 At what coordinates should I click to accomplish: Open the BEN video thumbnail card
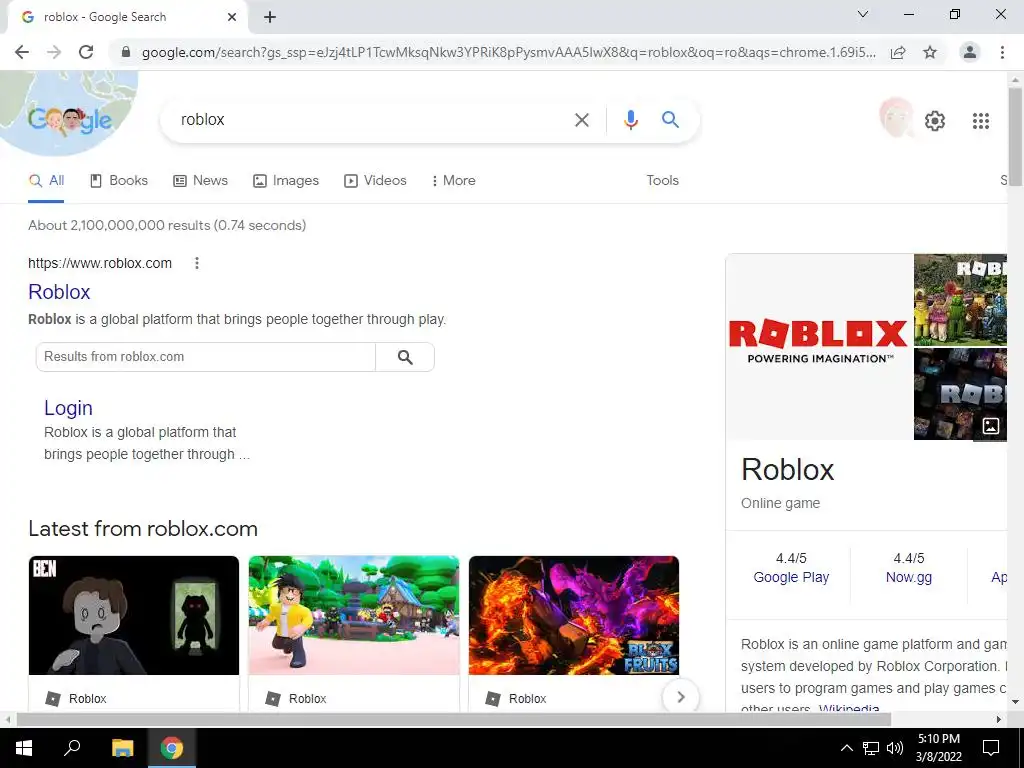pyautogui.click(x=134, y=615)
